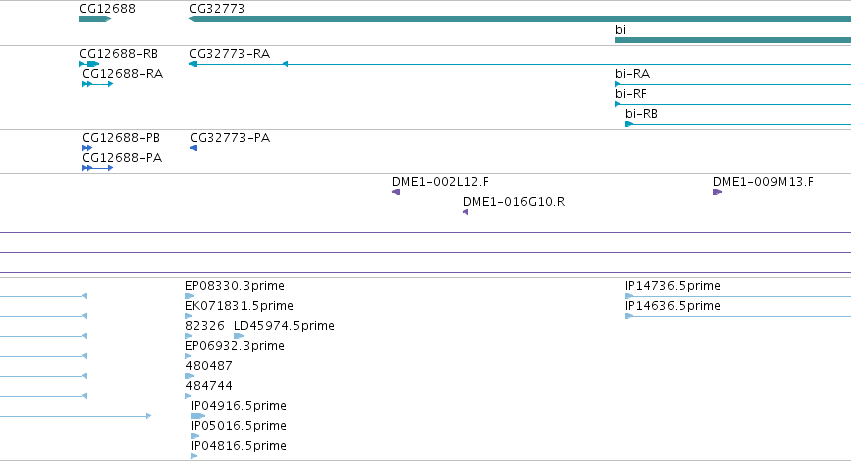
Task: Click the bi-RB transcript start glyph
Action: click(629, 124)
